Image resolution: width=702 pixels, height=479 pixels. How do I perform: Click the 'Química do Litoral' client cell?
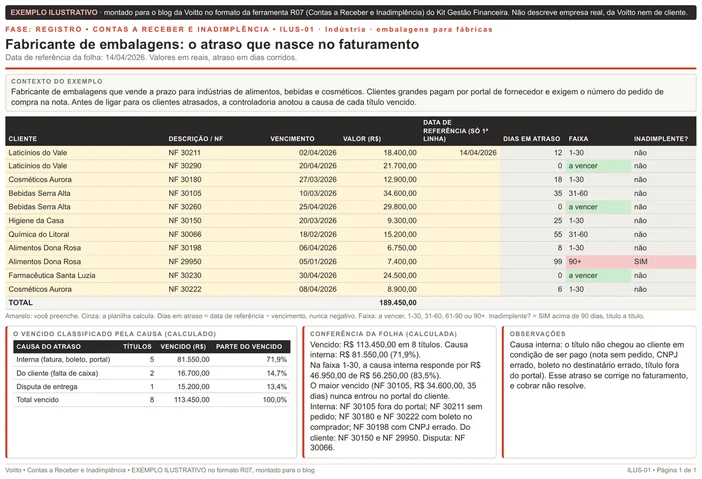(39, 234)
